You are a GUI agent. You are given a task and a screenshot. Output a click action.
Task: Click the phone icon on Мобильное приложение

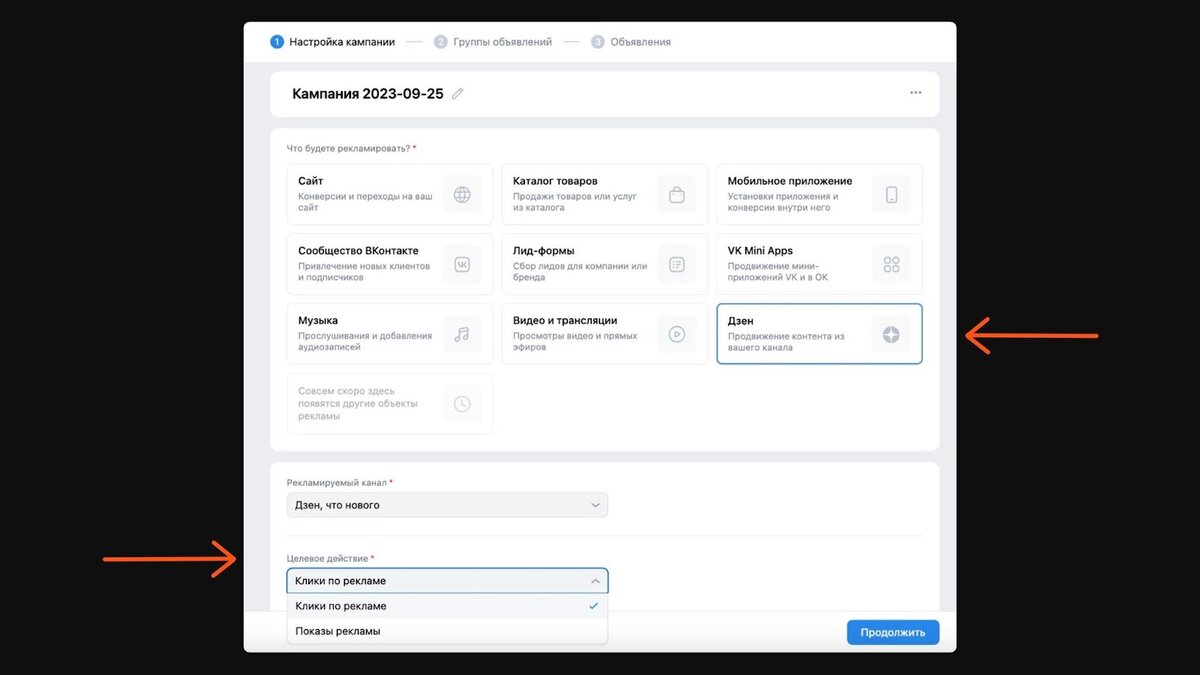click(x=891, y=195)
